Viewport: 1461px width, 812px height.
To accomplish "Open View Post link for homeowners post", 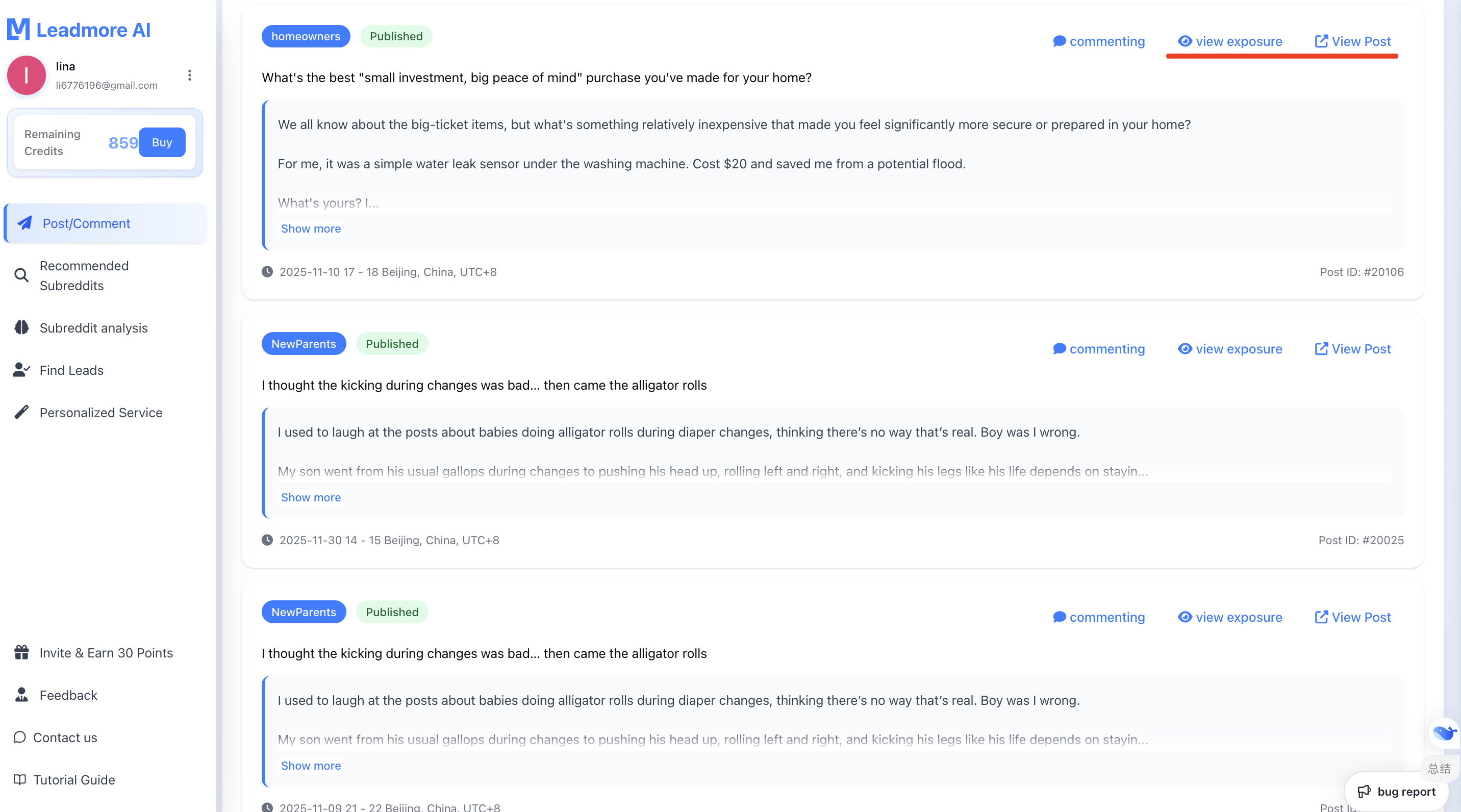I will click(x=1353, y=41).
